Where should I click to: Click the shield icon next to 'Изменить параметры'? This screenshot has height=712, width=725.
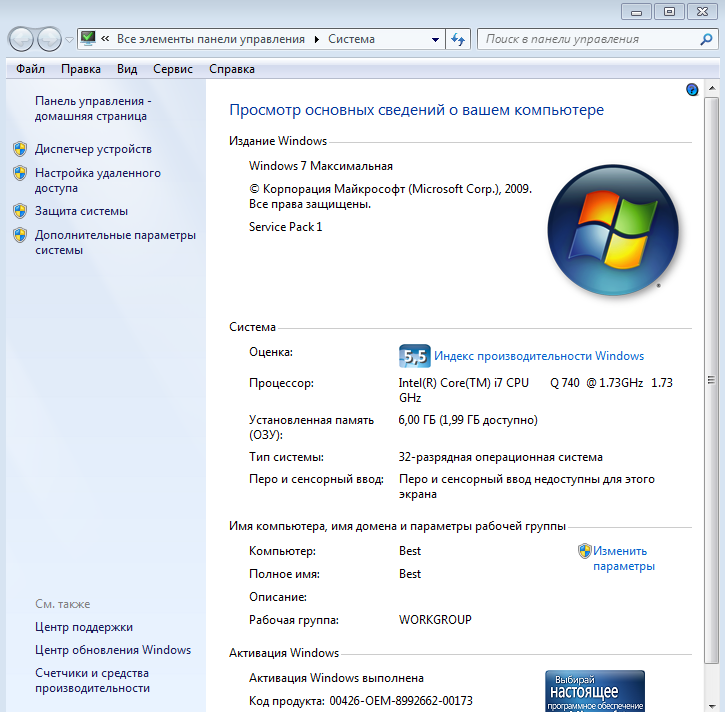click(585, 551)
